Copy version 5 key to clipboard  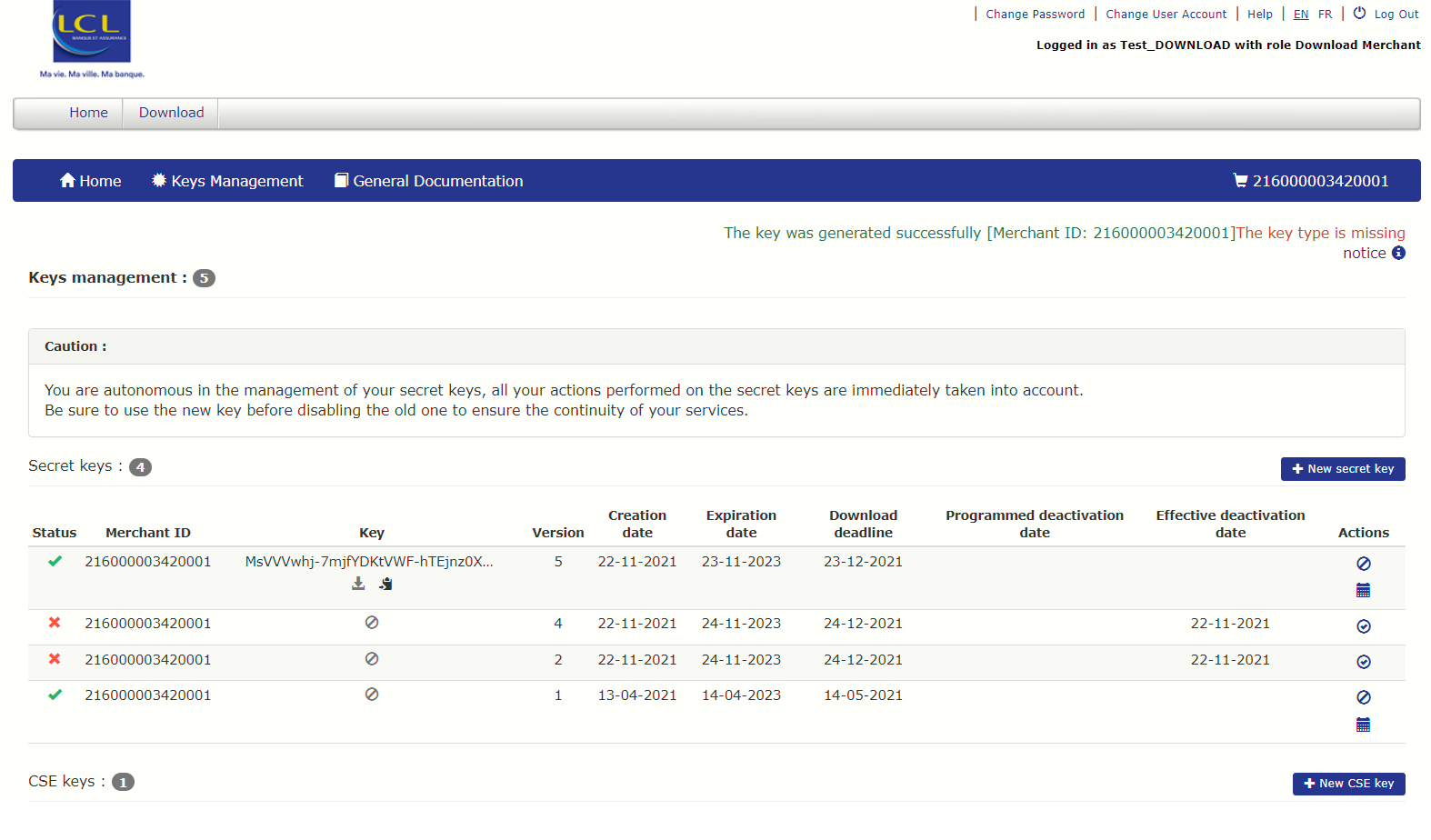click(x=386, y=584)
